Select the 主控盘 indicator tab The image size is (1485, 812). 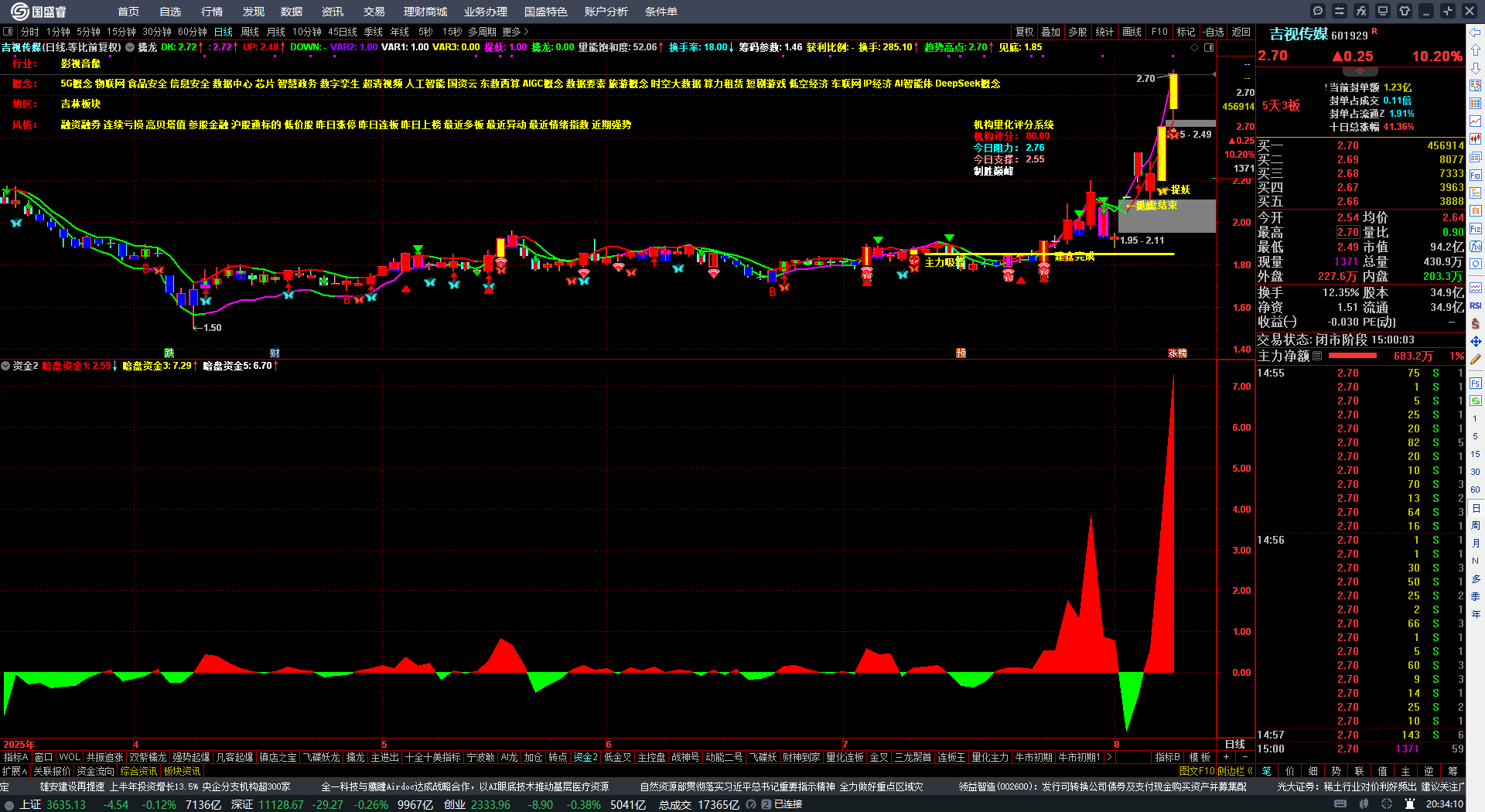pos(651,757)
